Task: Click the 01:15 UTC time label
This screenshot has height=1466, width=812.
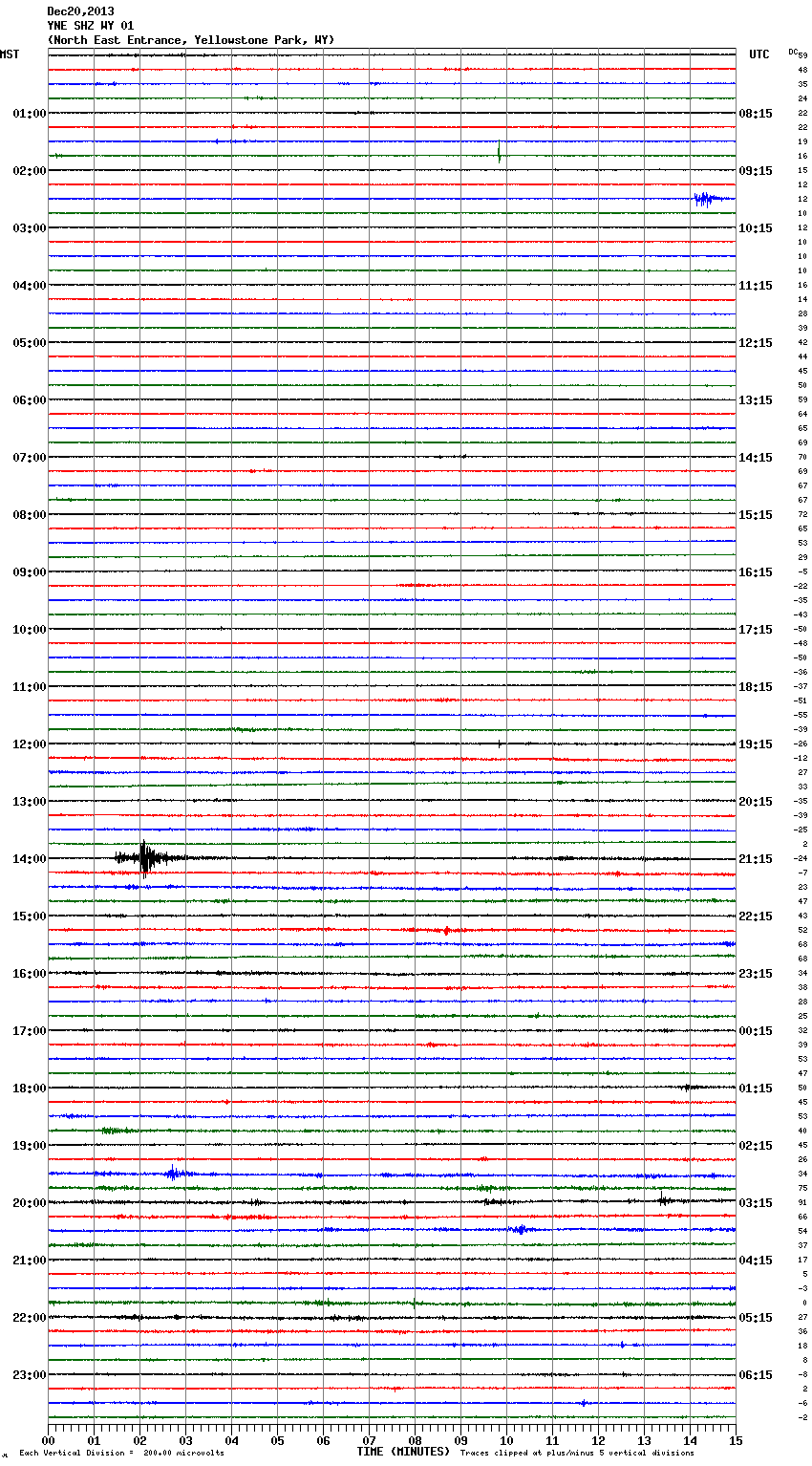Action: click(x=756, y=1089)
